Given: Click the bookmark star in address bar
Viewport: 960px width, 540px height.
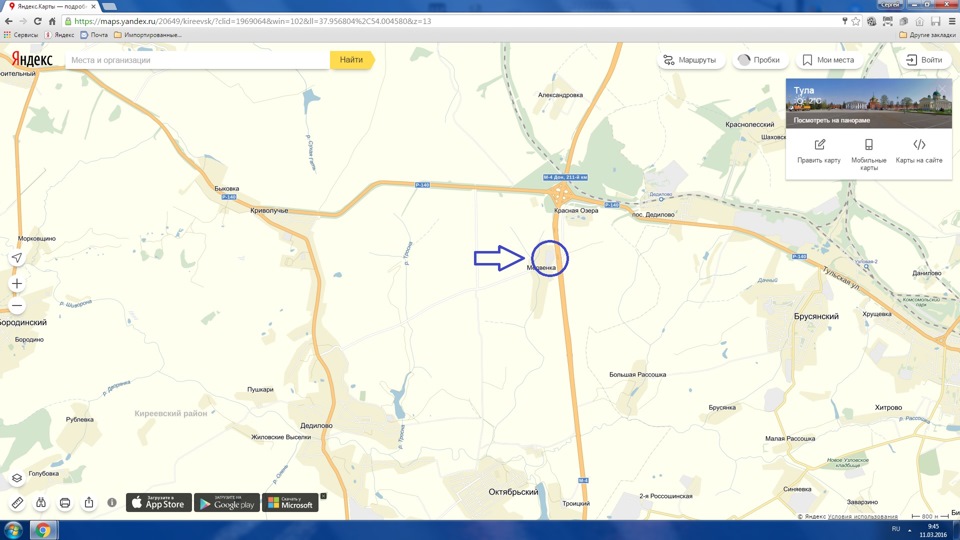Looking at the screenshot, I should [x=855, y=21].
